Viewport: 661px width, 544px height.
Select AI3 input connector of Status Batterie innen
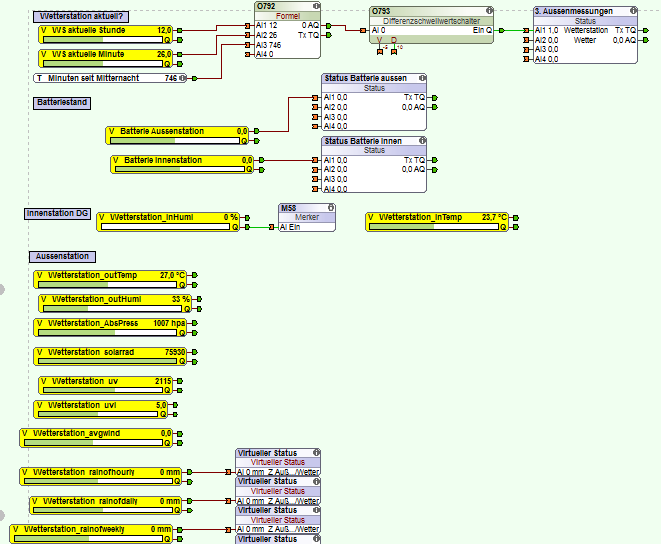314,179
